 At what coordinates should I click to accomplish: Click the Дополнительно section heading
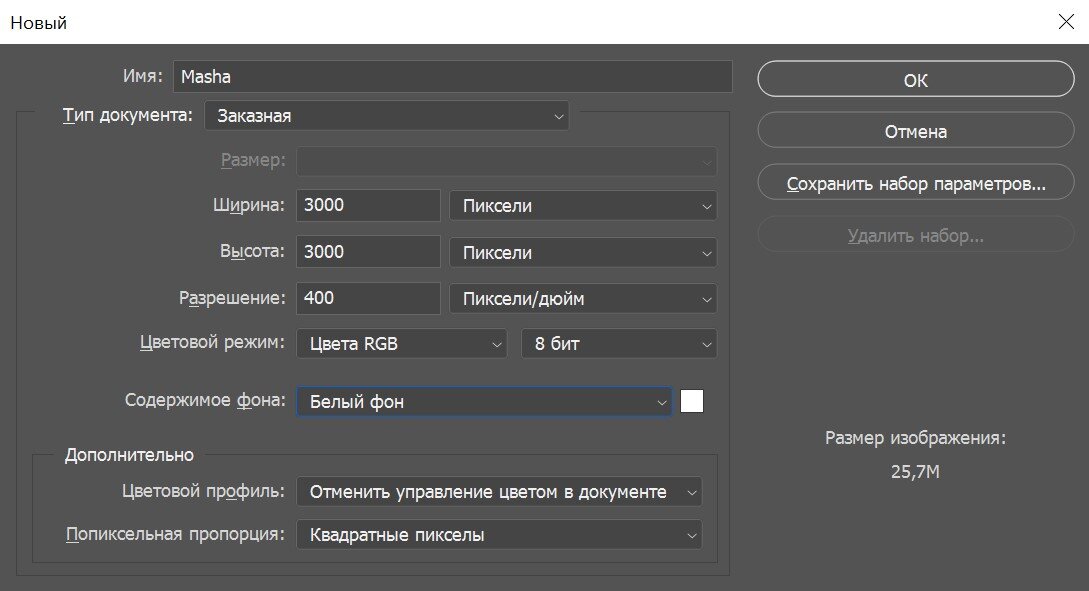[129, 455]
